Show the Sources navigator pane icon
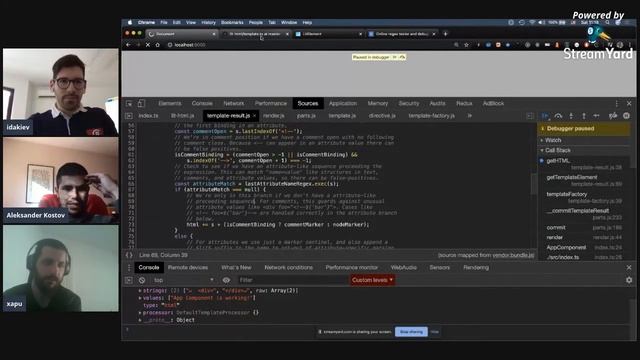640x360 pixels. (x=129, y=116)
